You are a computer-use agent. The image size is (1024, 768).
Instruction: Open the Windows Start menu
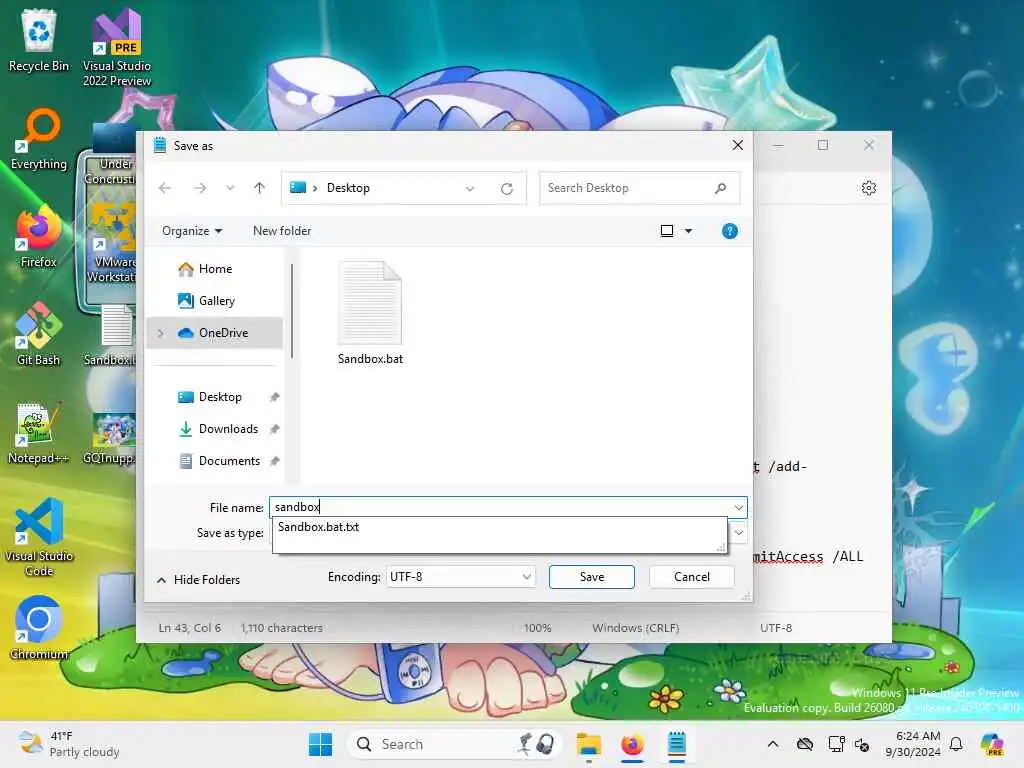tap(320, 744)
